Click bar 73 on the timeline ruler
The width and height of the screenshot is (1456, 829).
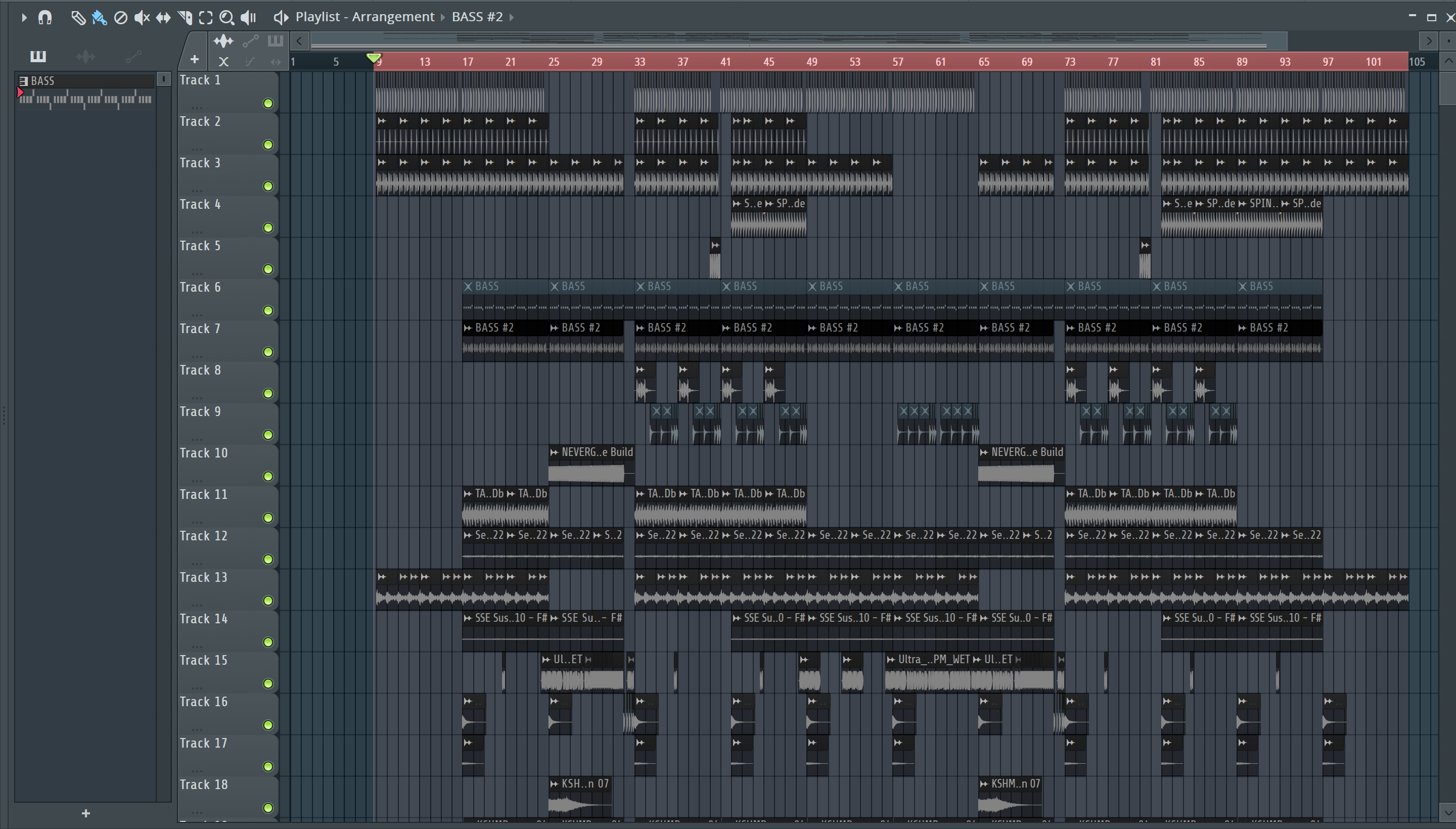click(x=1070, y=62)
